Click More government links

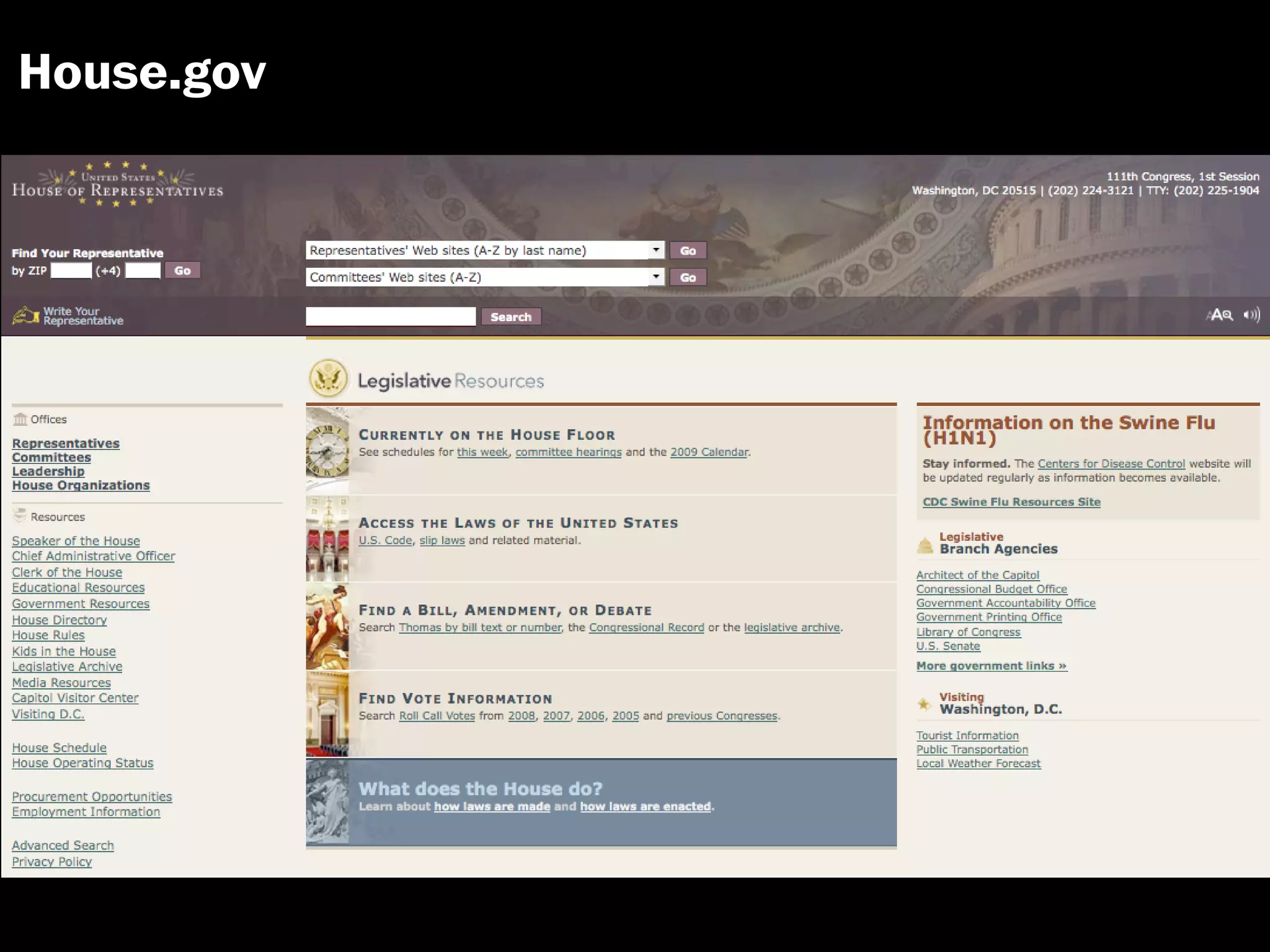992,666
